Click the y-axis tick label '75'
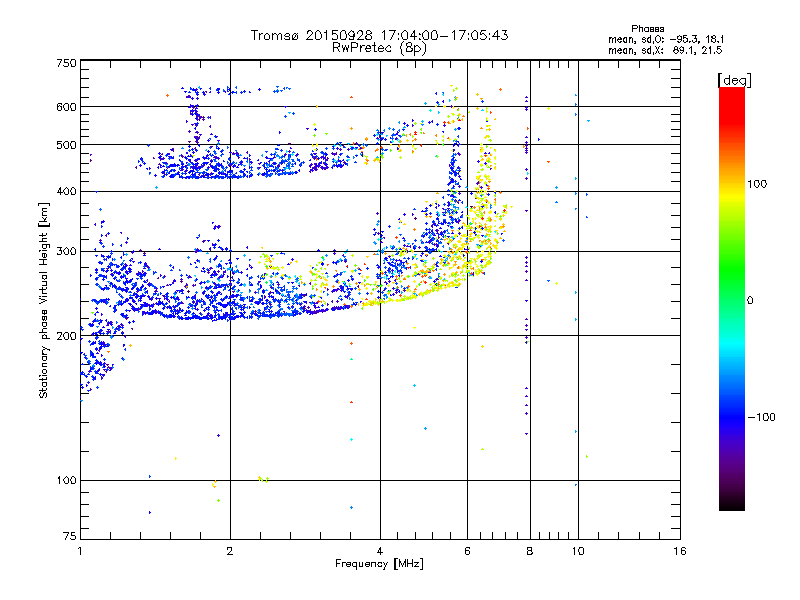This screenshot has height=600, width=800. click(x=70, y=536)
